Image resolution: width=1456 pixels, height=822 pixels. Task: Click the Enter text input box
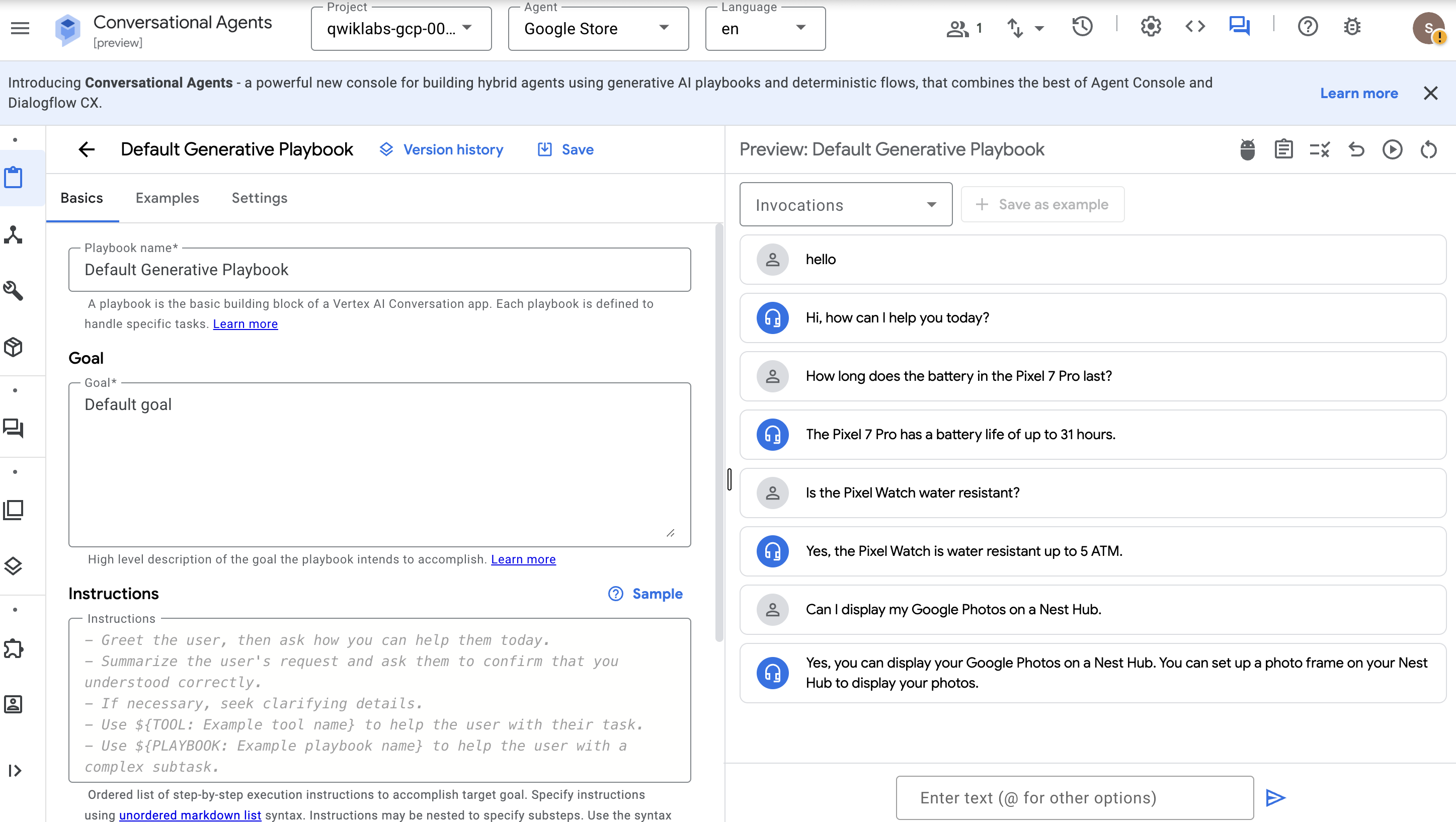[x=1075, y=798]
